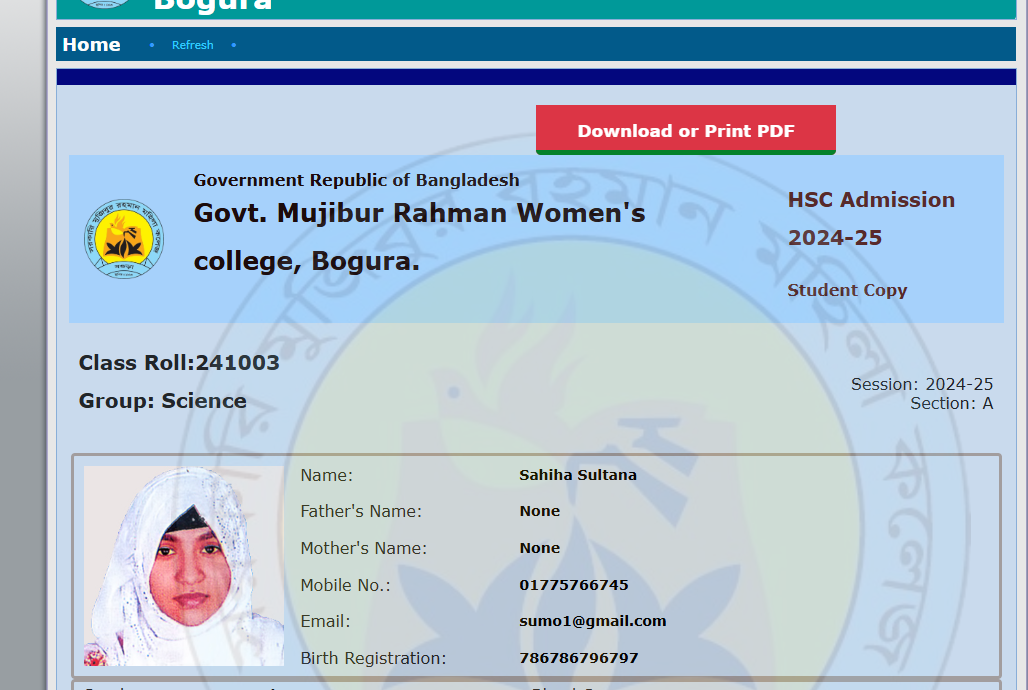Select the Student Copy label
Screen dimensions: 1028x690
coord(846,290)
